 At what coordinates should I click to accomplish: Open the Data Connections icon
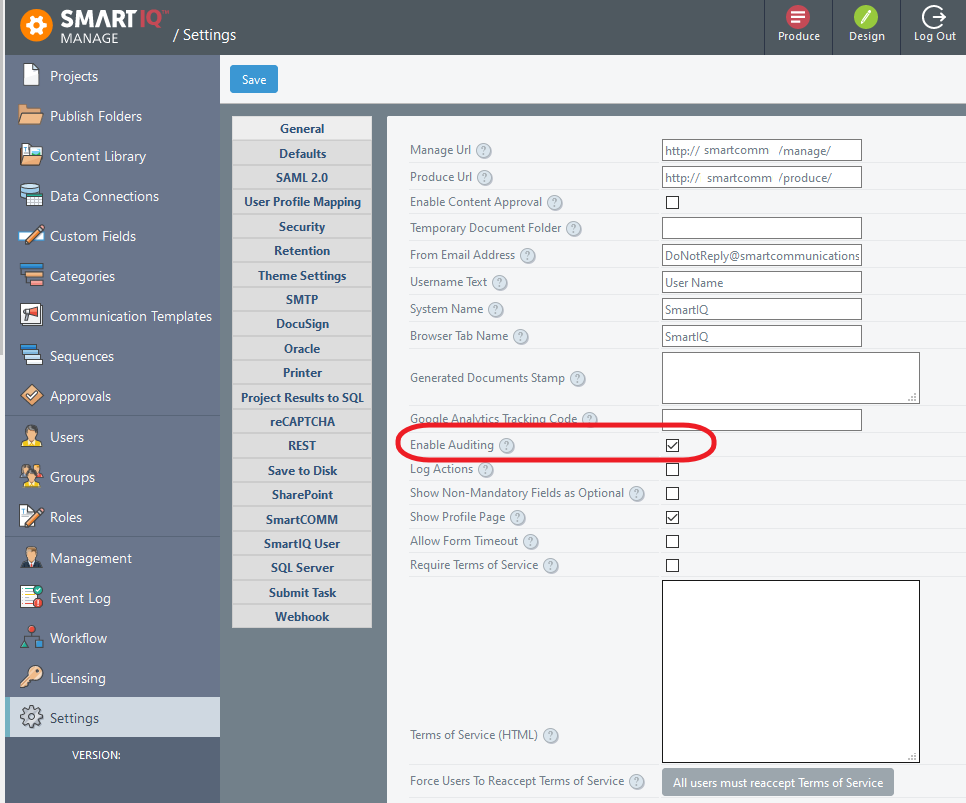point(31,195)
